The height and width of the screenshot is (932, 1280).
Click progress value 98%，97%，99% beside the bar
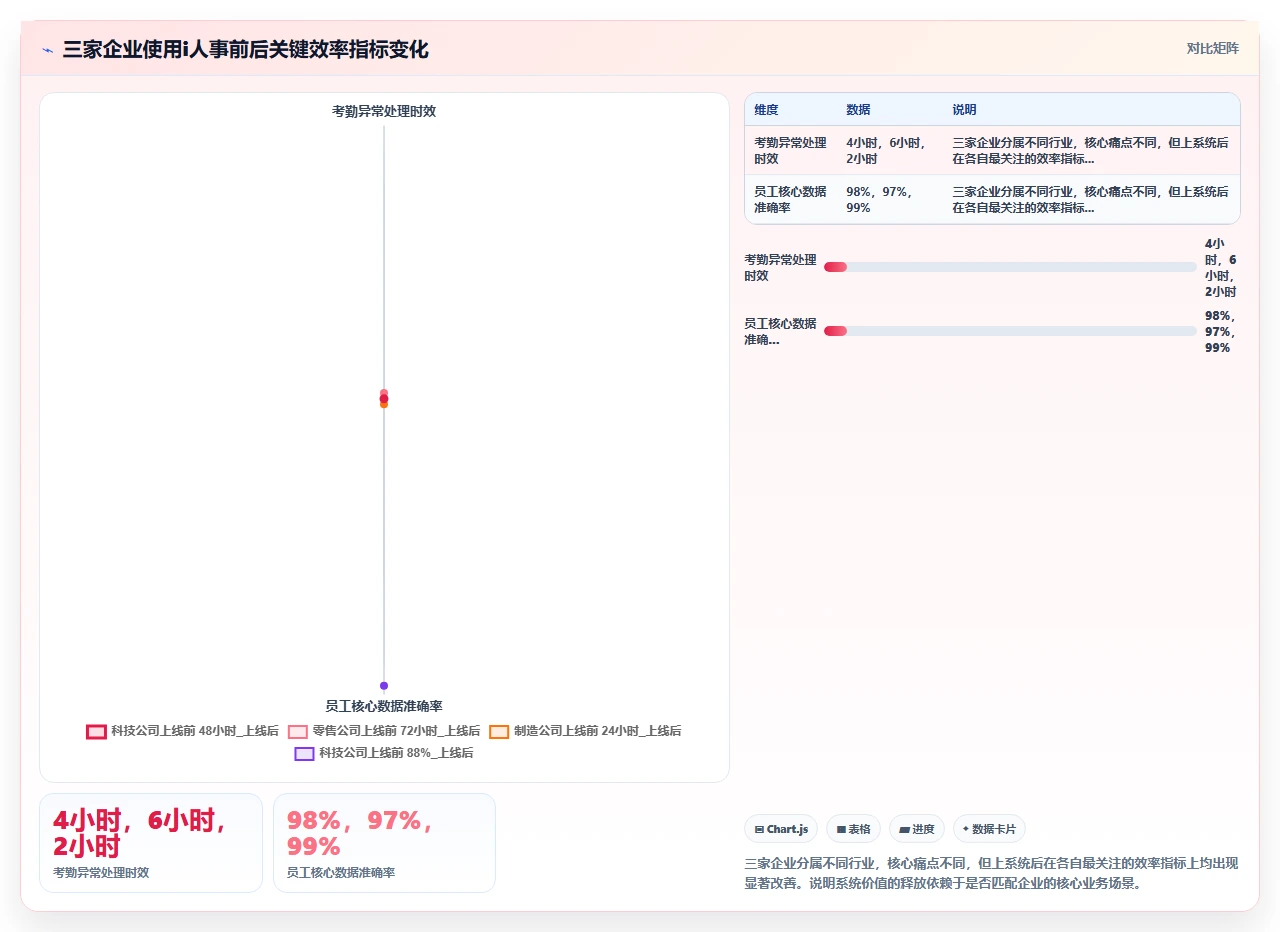[x=1219, y=331]
